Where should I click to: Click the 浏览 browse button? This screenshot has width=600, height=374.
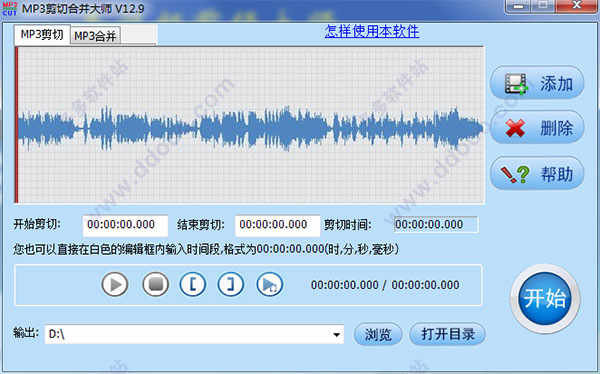click(378, 334)
